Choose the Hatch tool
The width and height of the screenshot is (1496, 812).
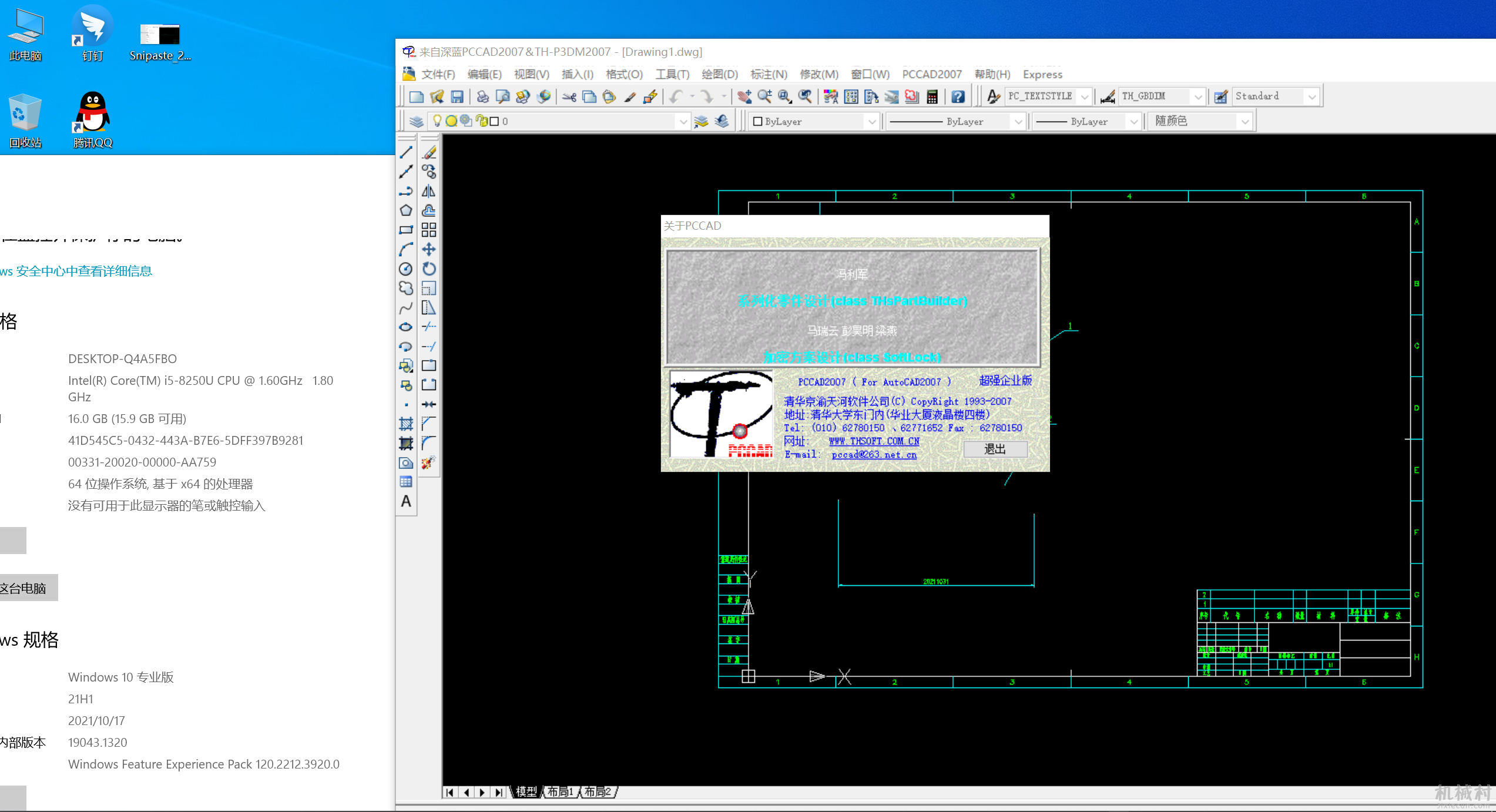[x=406, y=424]
